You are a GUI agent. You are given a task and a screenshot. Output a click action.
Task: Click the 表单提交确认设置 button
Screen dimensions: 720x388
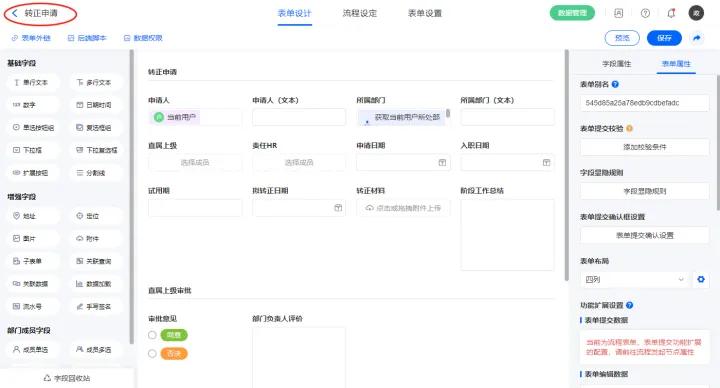[x=645, y=235]
